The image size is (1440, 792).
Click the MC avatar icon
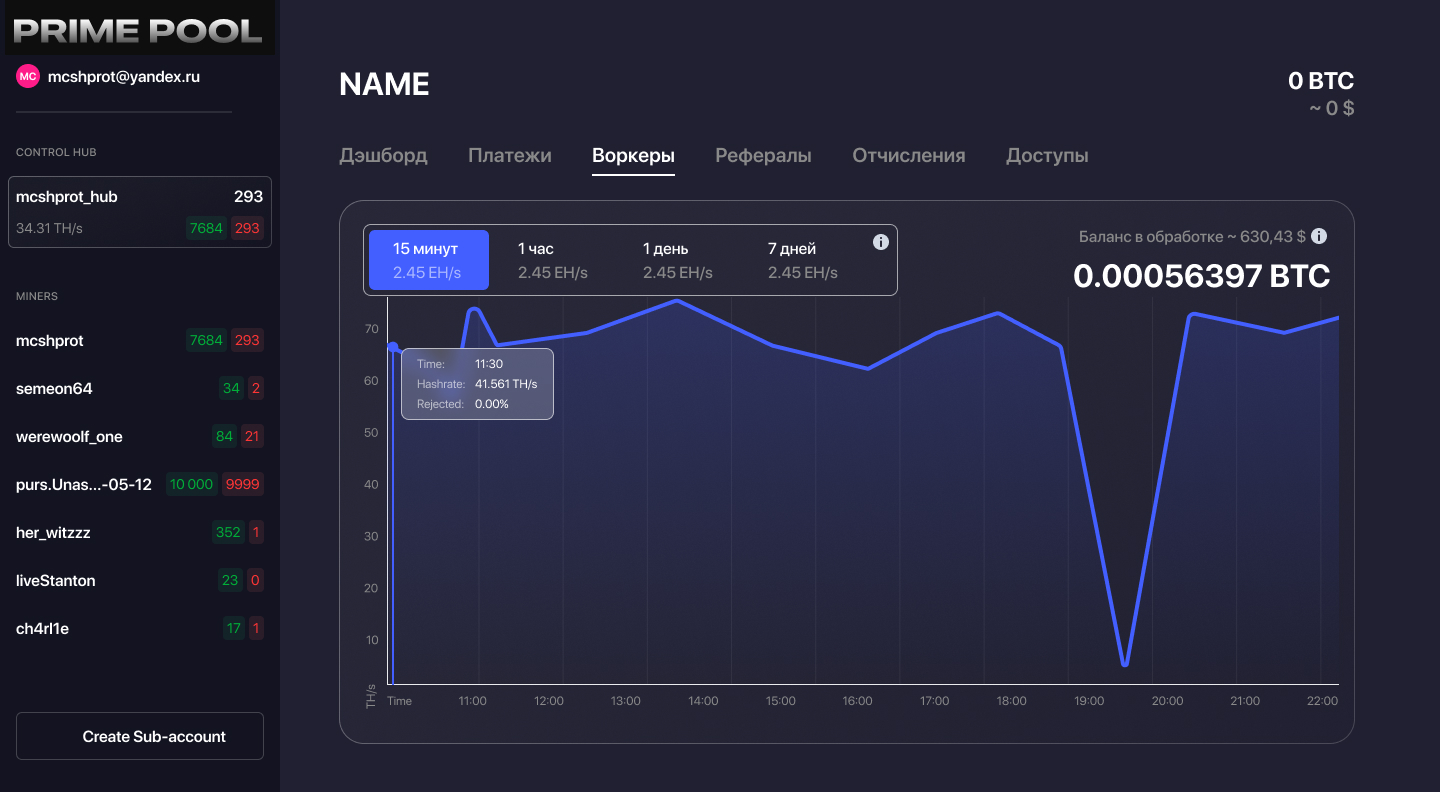pyautogui.click(x=27, y=75)
